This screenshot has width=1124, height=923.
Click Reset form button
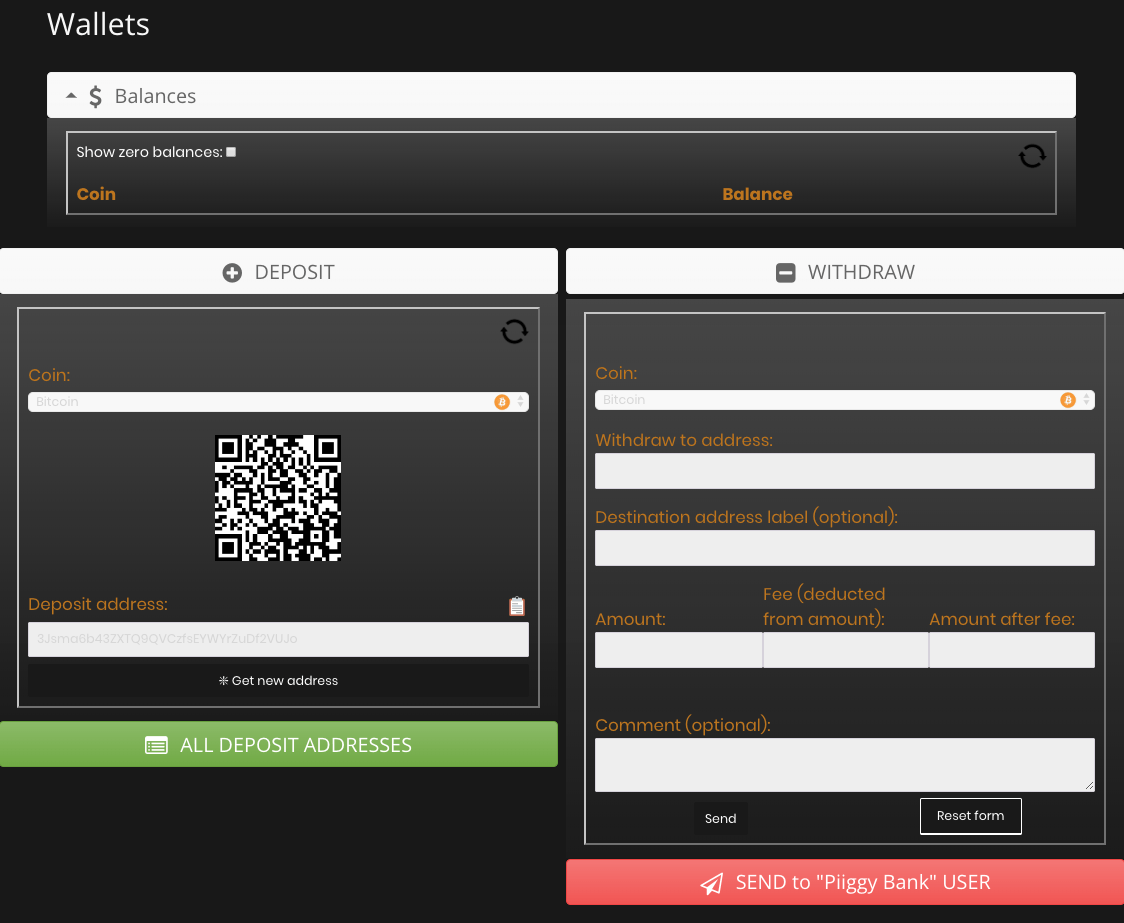click(971, 816)
